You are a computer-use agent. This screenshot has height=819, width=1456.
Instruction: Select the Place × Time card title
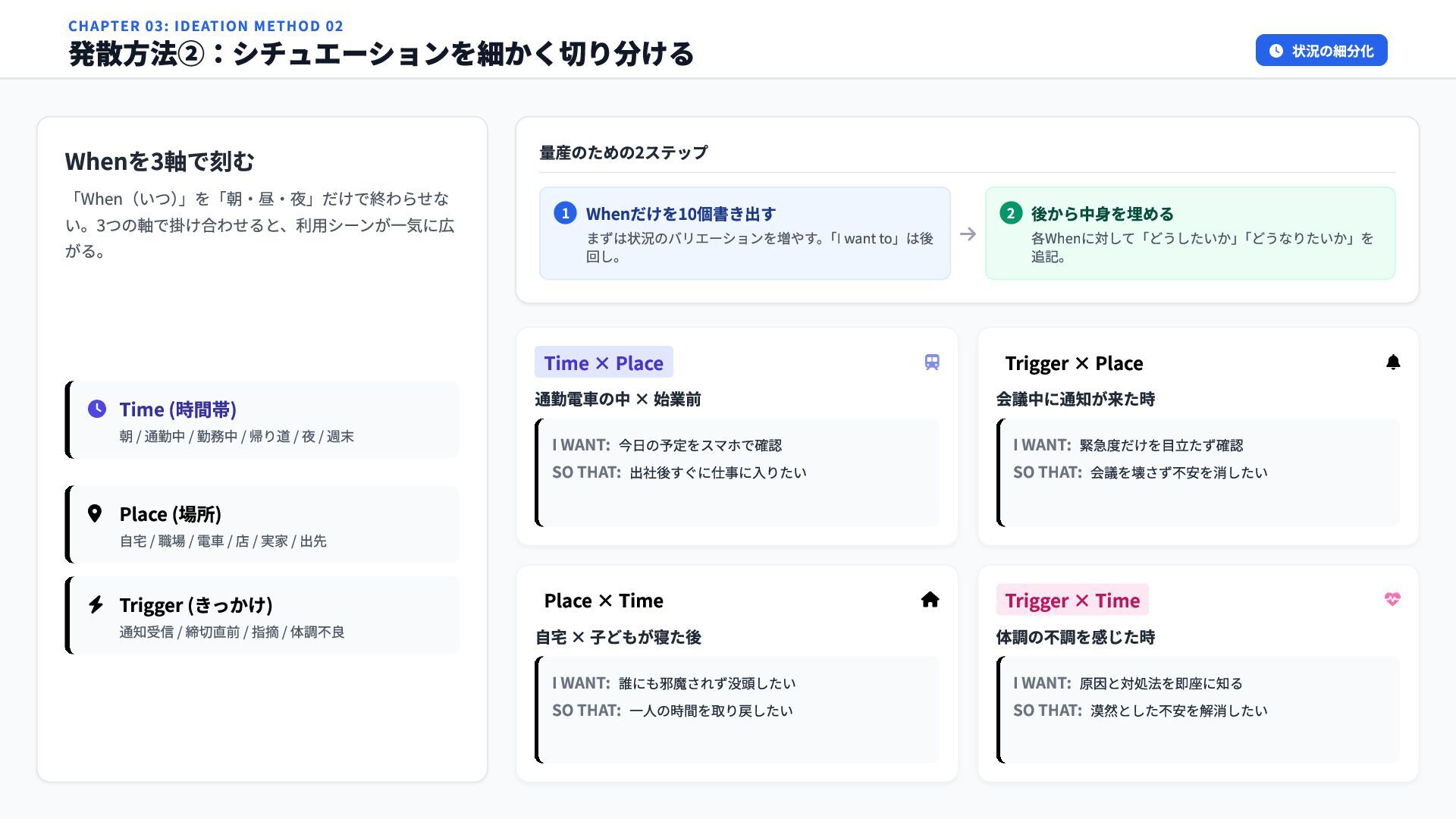click(604, 601)
